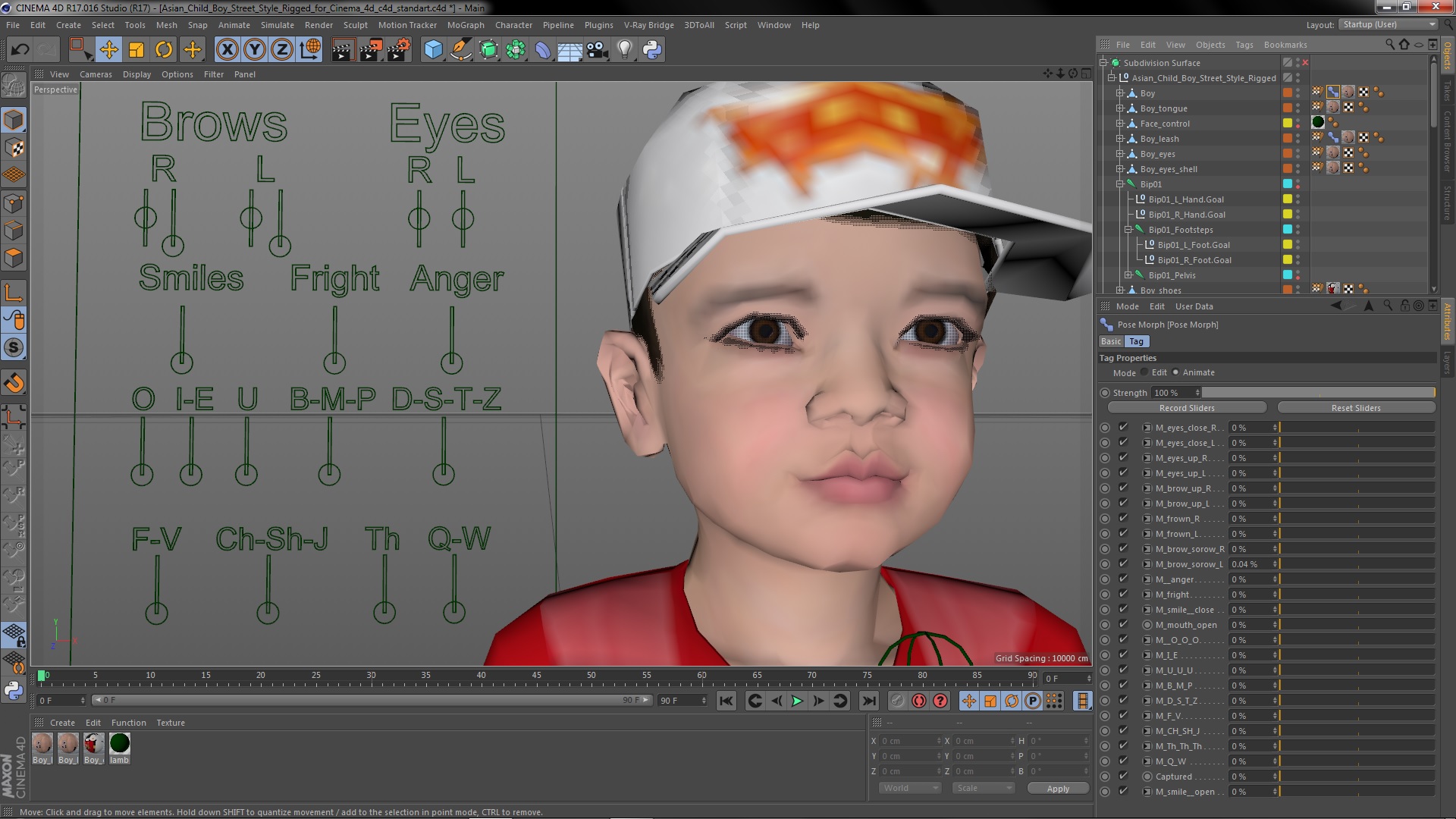Open the Layout dropdown
Image resolution: width=1456 pixels, height=819 pixels.
click(x=1387, y=25)
